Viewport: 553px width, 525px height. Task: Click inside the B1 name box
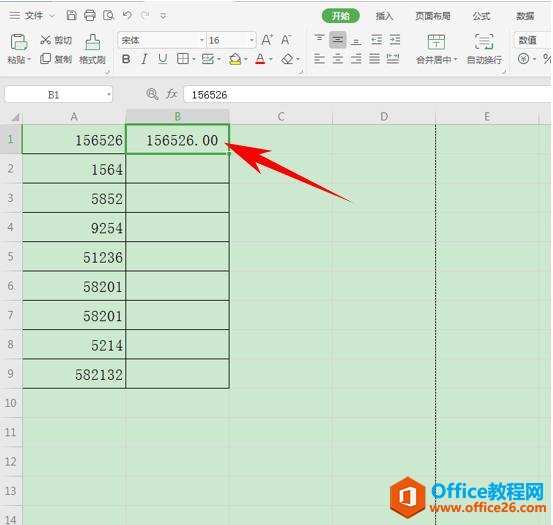click(59, 94)
